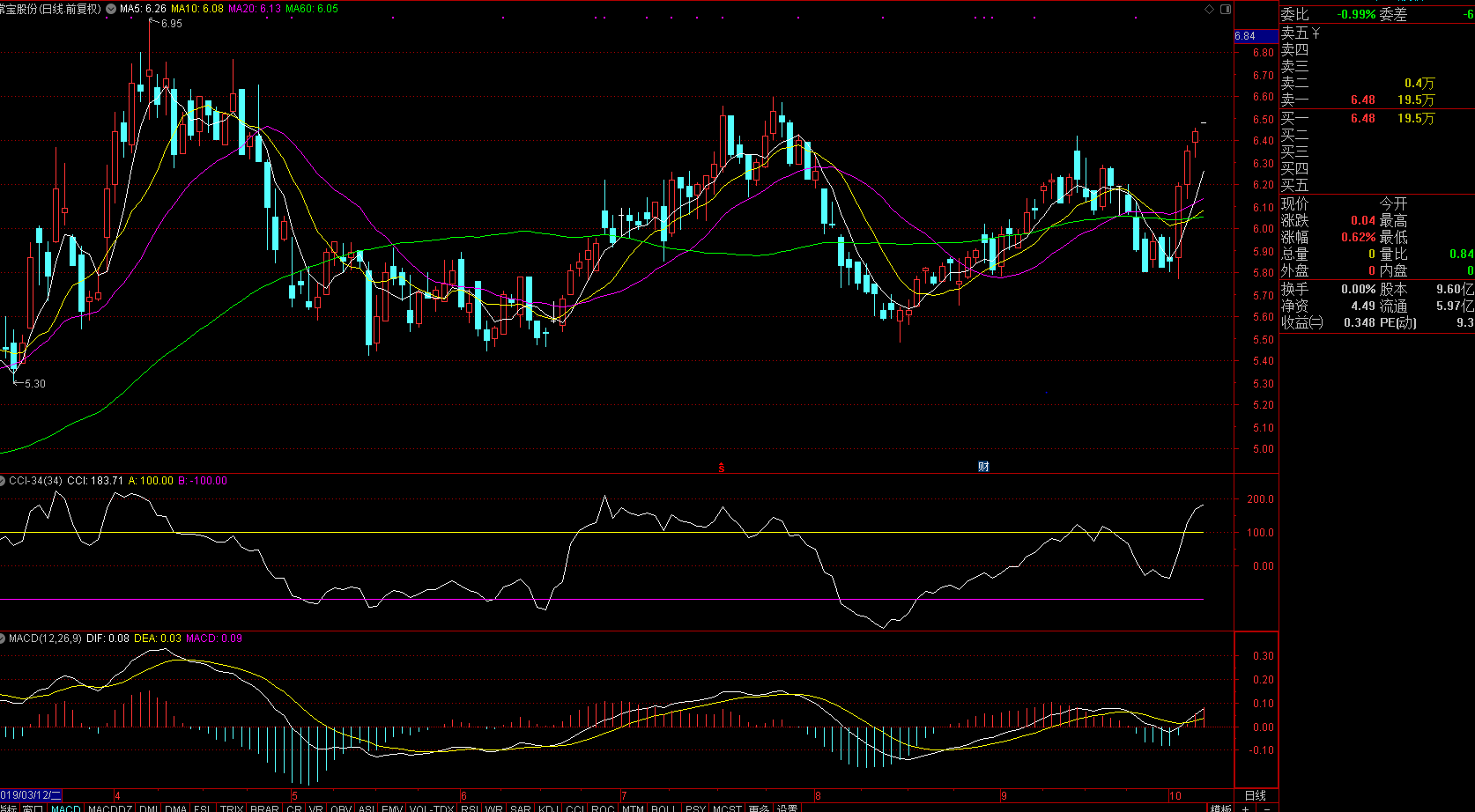This screenshot has width=1475, height=812.
Task: Click the MA10: 6.08 moving average label
Action: coord(197,9)
